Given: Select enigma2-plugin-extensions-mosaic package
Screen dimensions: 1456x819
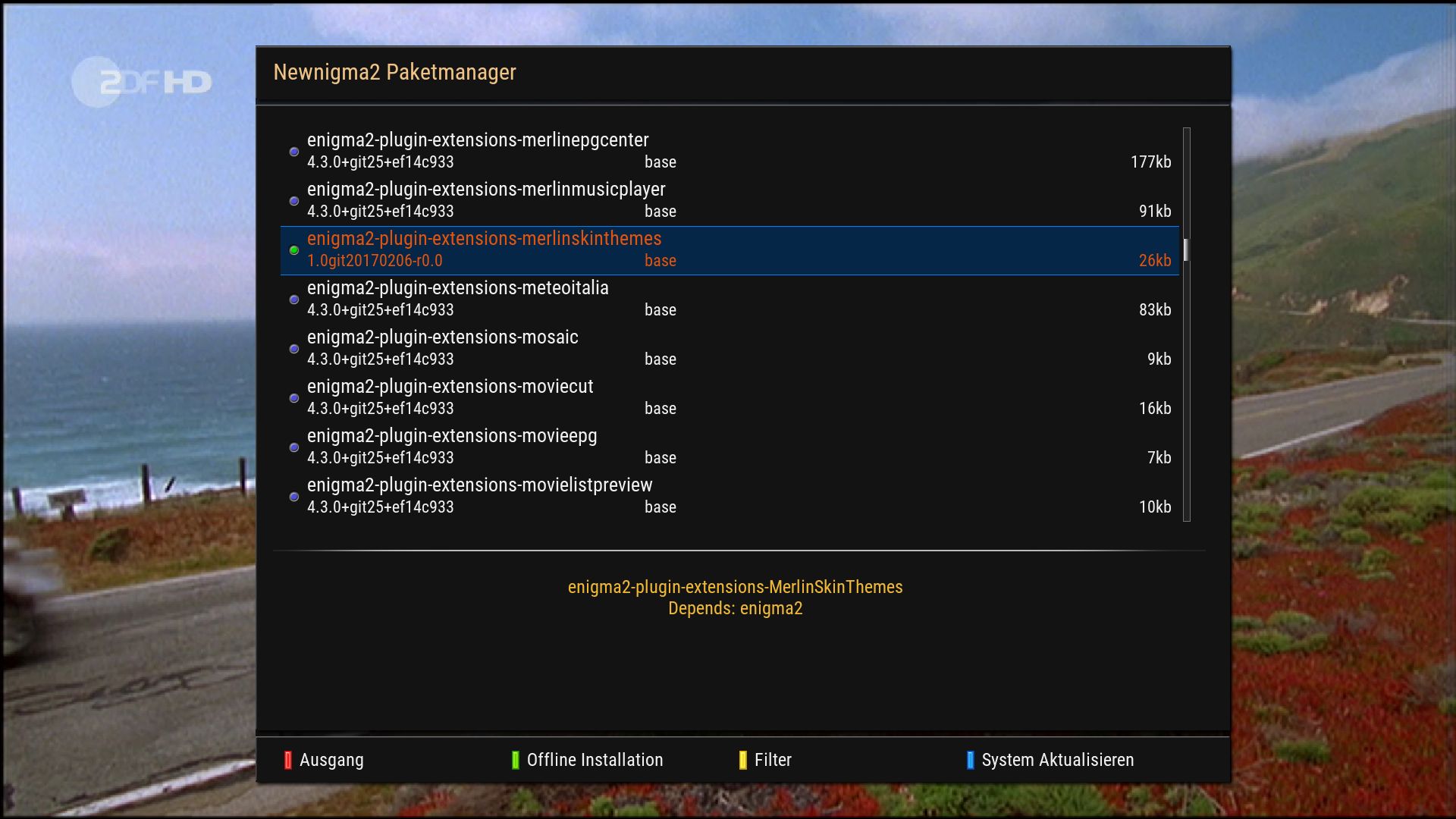Looking at the screenshot, I should 730,349.
